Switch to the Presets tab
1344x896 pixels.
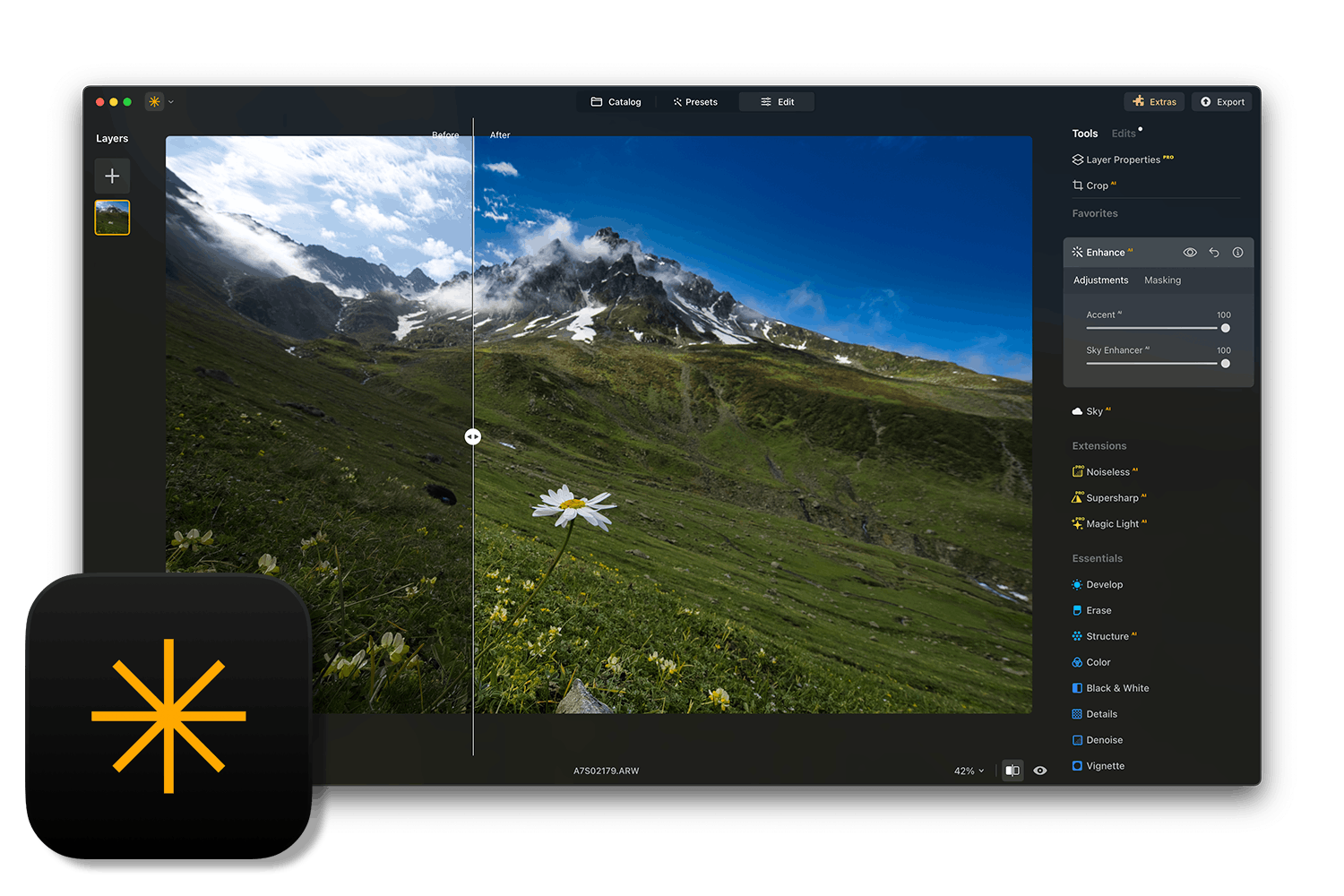point(695,102)
